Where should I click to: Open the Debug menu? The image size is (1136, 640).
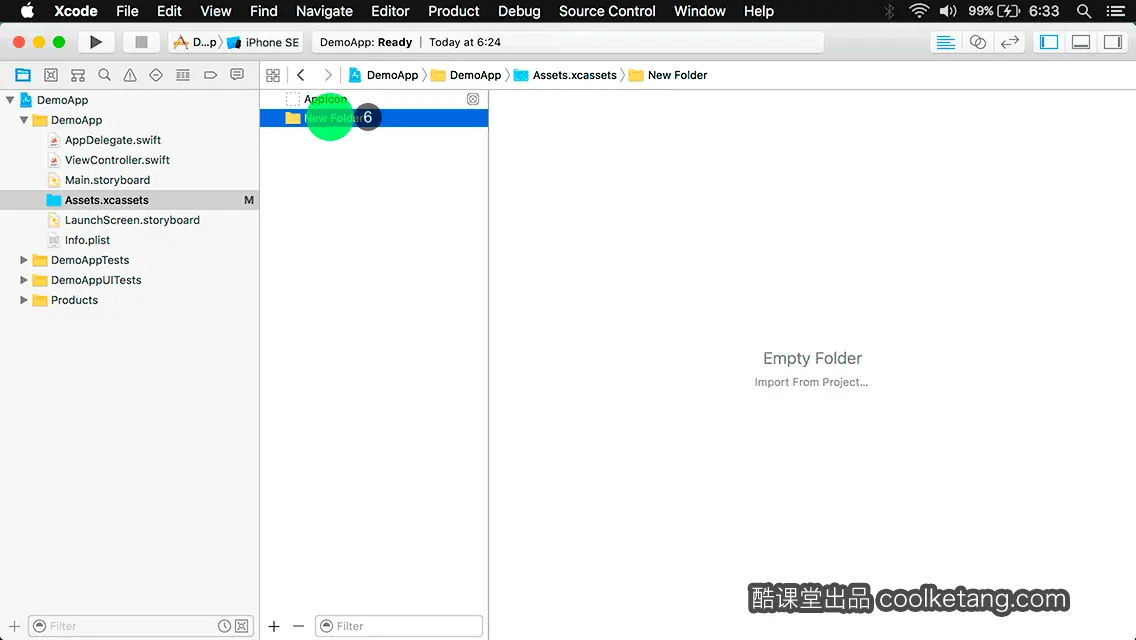519,11
